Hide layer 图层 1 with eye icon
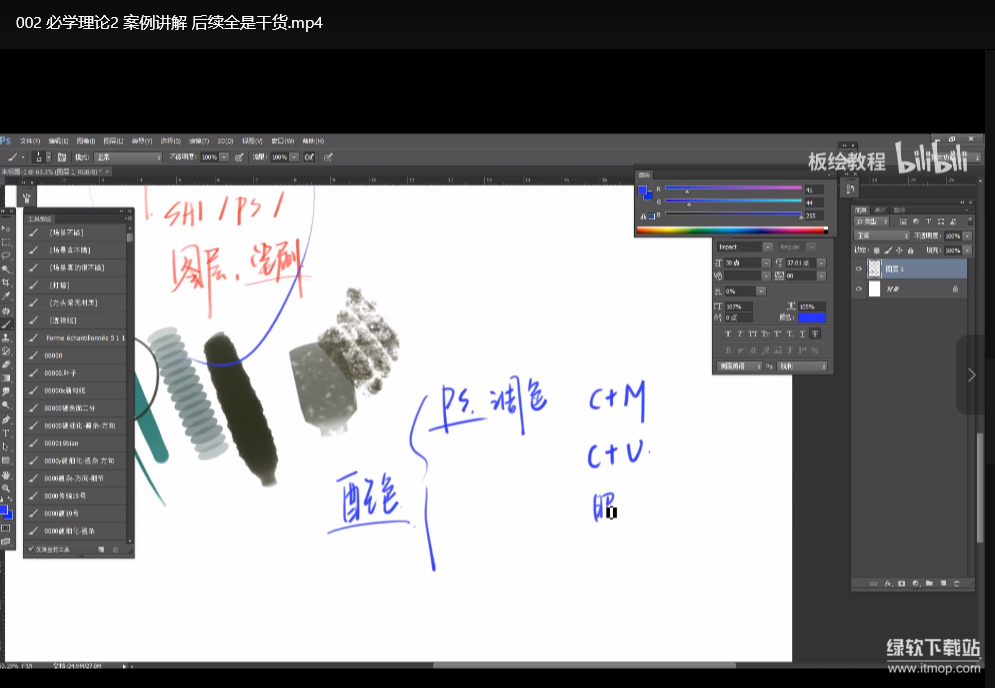 click(x=859, y=269)
